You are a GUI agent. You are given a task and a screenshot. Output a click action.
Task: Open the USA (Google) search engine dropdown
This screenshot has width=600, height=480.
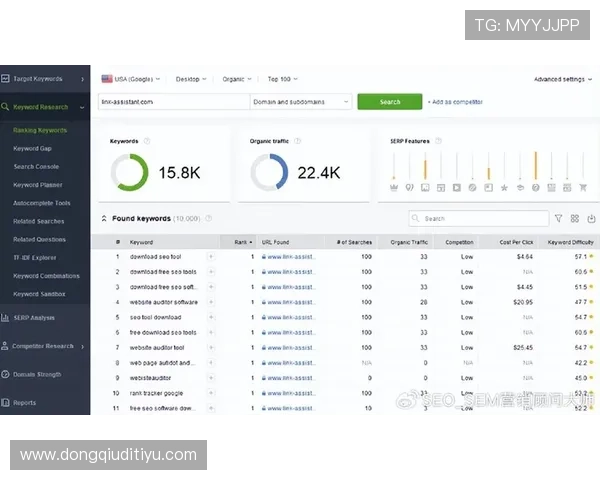pyautogui.click(x=130, y=78)
